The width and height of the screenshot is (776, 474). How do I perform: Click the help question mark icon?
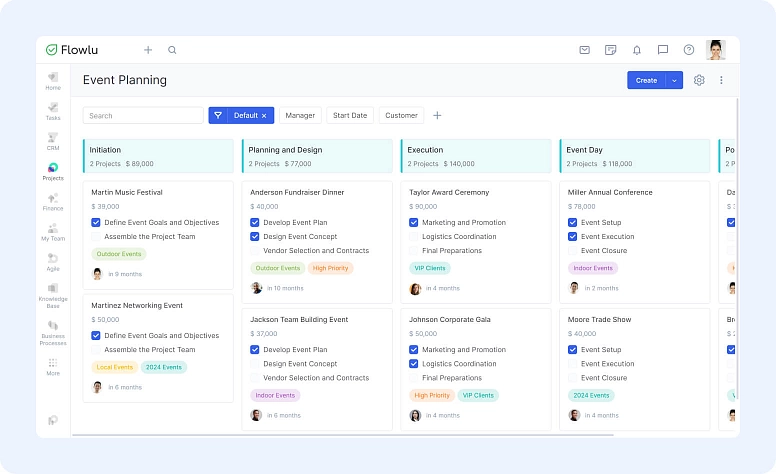tap(689, 50)
